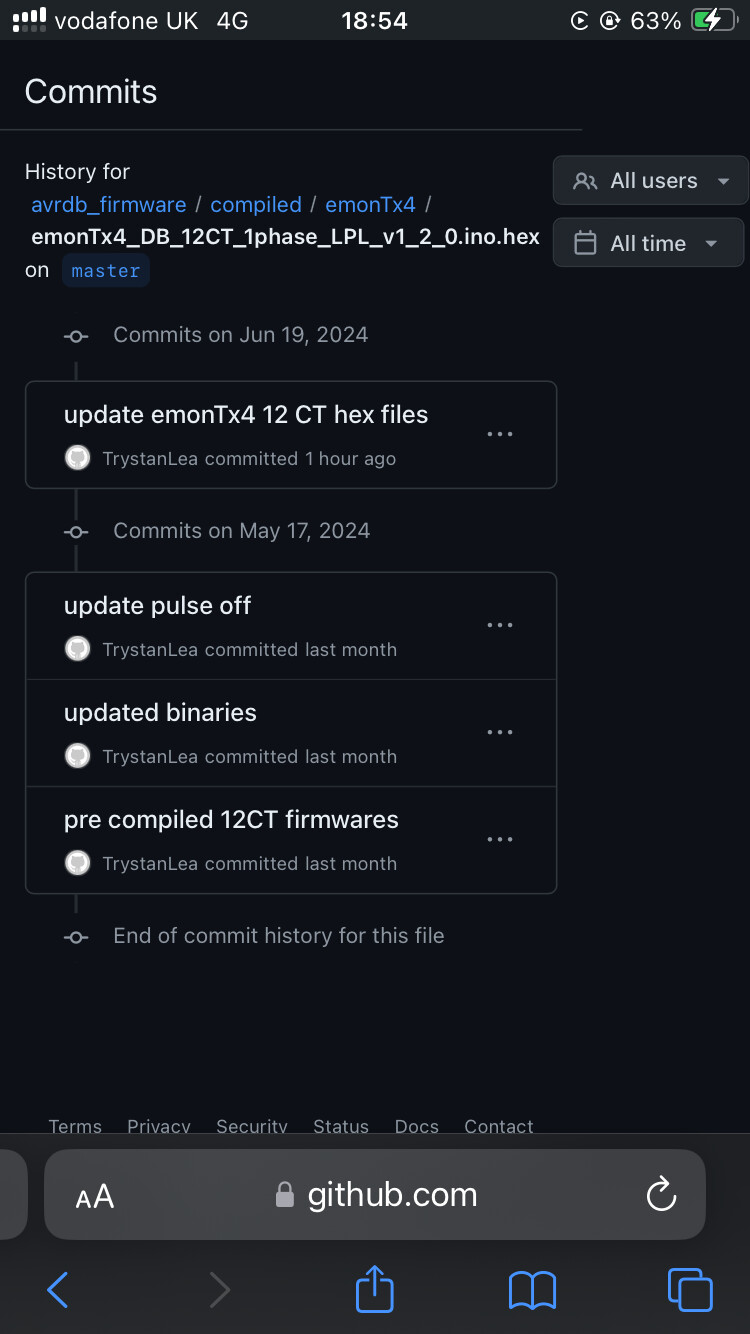This screenshot has width=750, height=1334.
Task: Open the three-dot menu for 'updated binaries'
Action: pos(499,732)
